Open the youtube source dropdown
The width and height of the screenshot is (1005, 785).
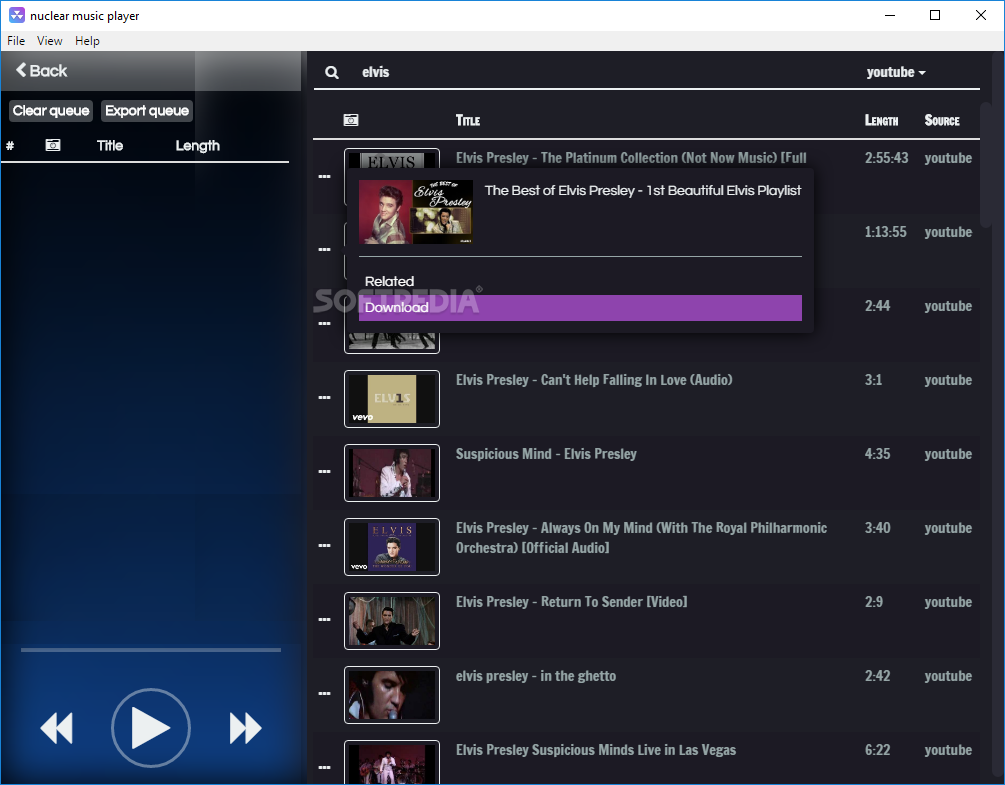pos(895,72)
